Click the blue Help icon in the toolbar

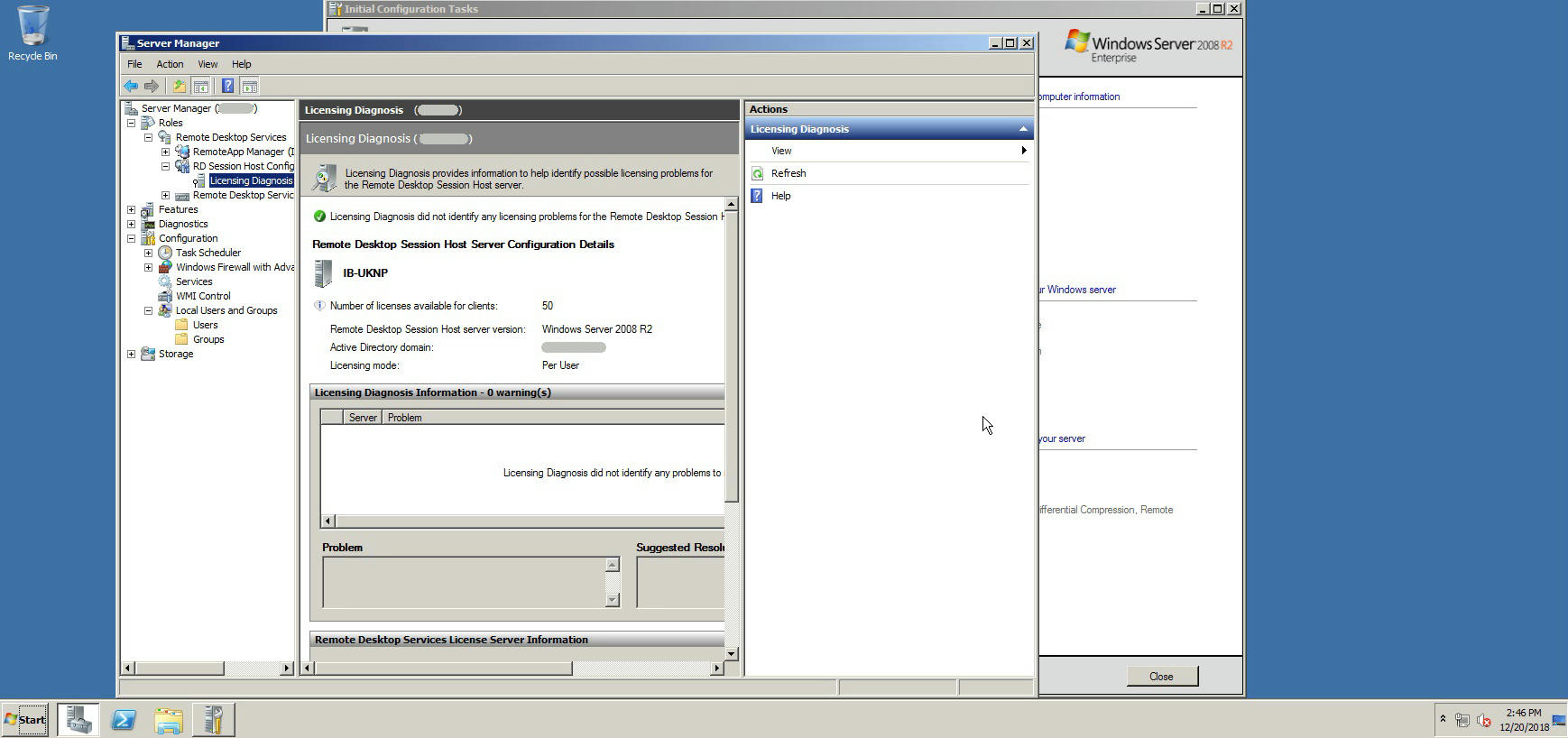pos(227,87)
